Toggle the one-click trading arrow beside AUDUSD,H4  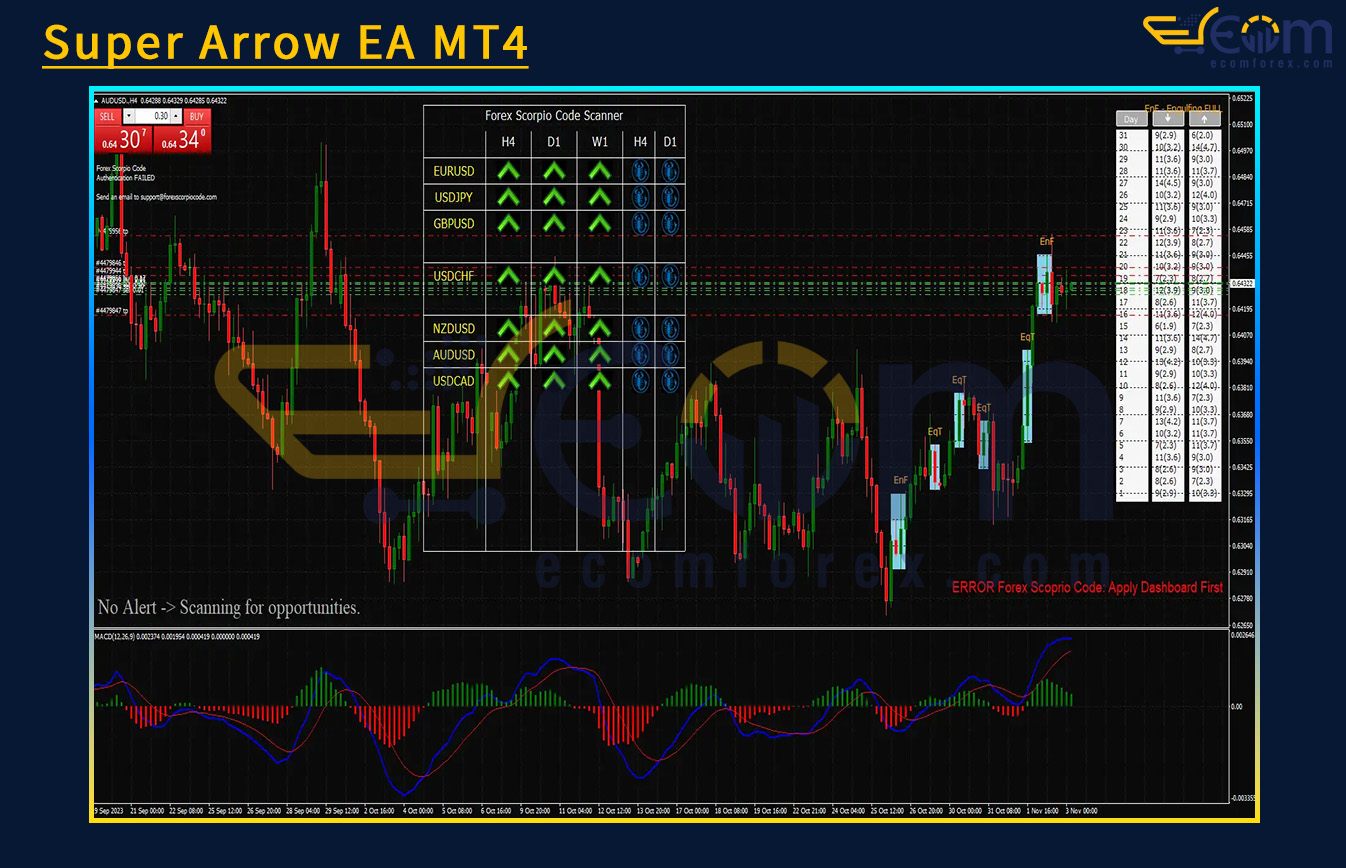coord(97,100)
